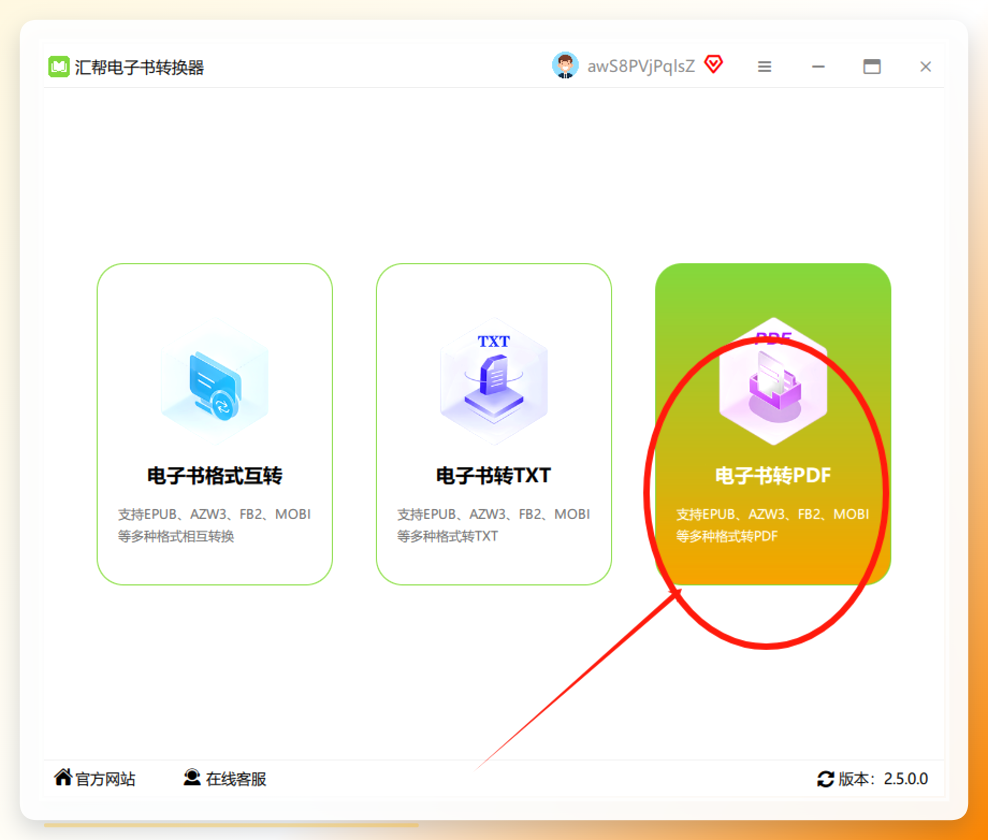Select the TXT conversion hexagon icon

494,382
